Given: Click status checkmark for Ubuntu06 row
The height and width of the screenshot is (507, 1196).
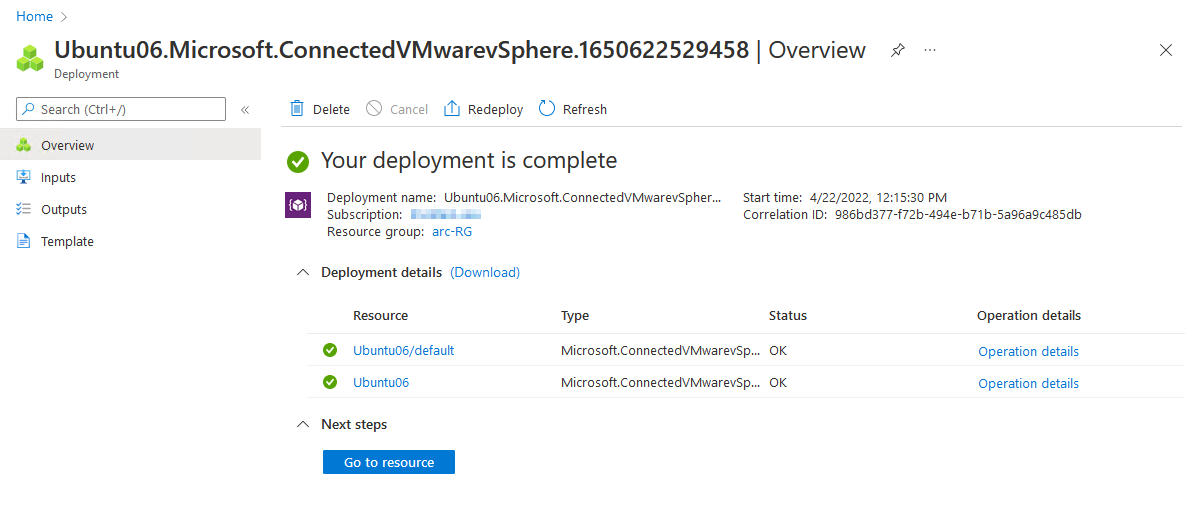Looking at the screenshot, I should [x=330, y=382].
